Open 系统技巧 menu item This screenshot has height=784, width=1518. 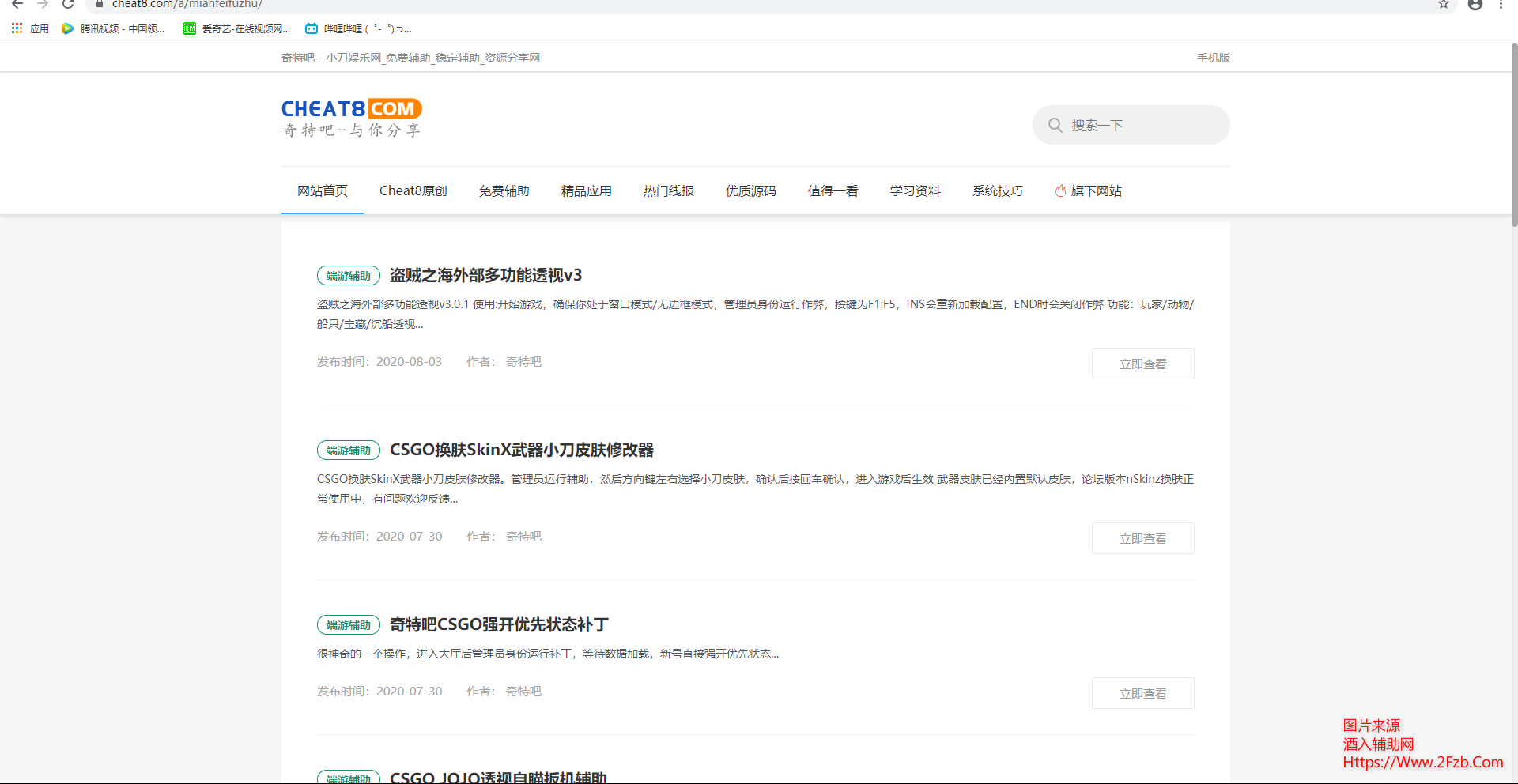[997, 190]
